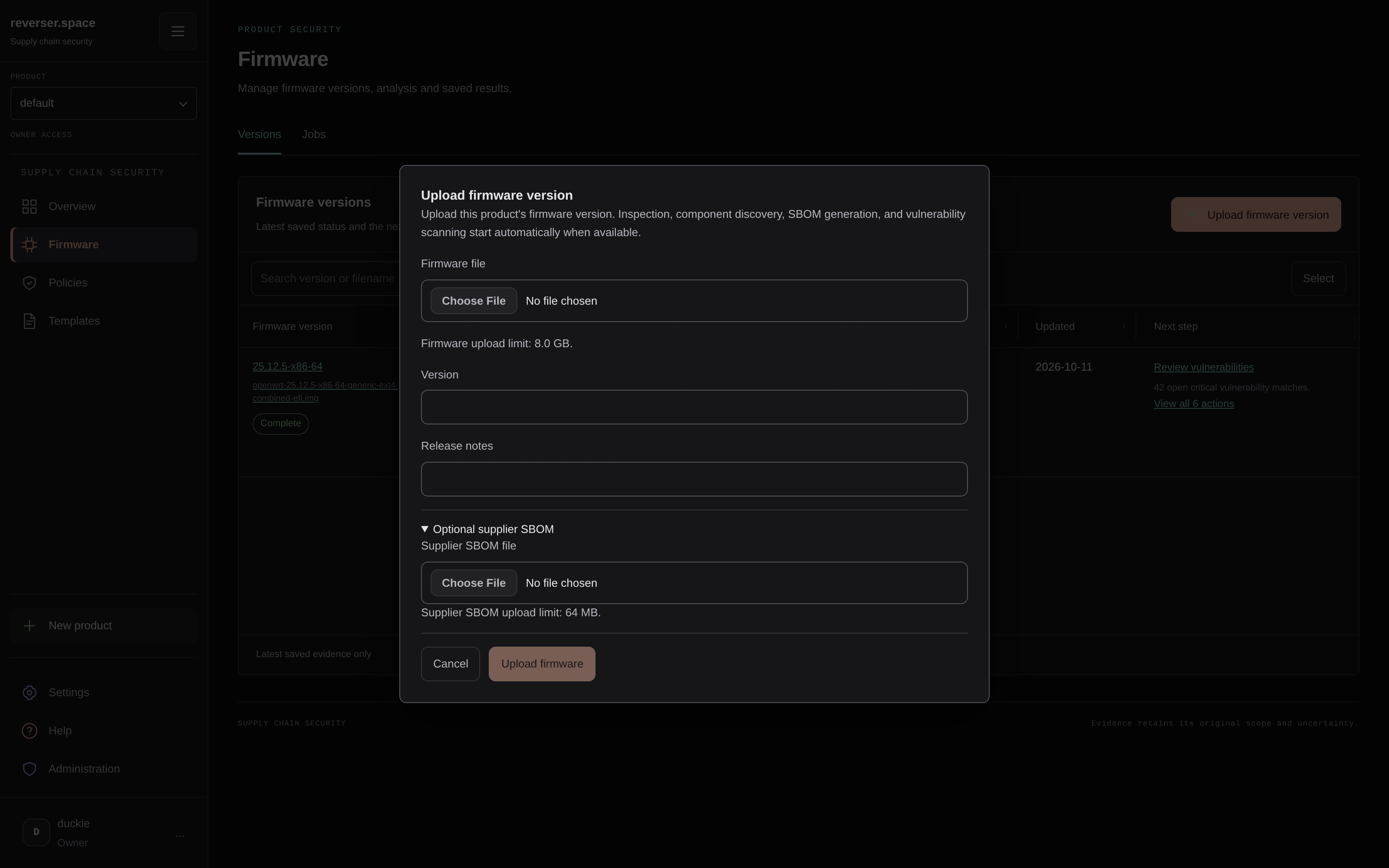Open the user options ellipsis menu
Viewport: 1389px width, 868px height.
[x=180, y=835]
